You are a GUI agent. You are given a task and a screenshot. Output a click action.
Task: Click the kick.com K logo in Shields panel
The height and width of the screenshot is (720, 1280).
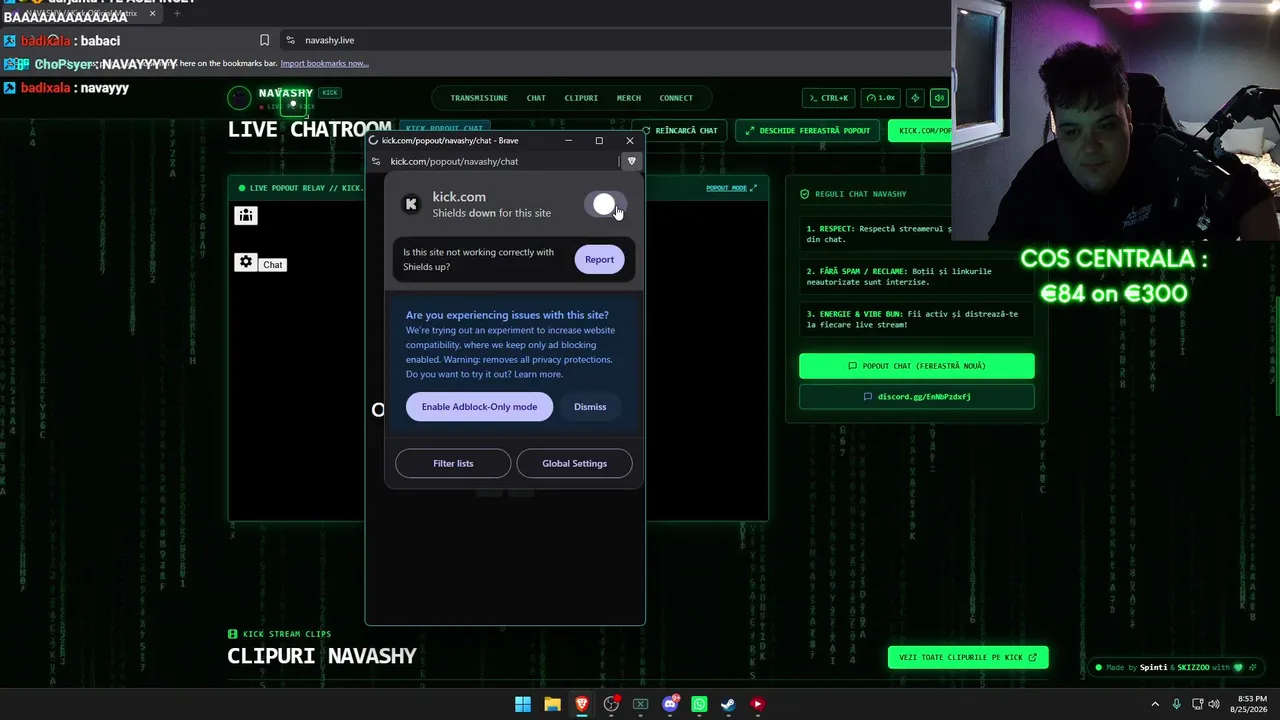[411, 204]
